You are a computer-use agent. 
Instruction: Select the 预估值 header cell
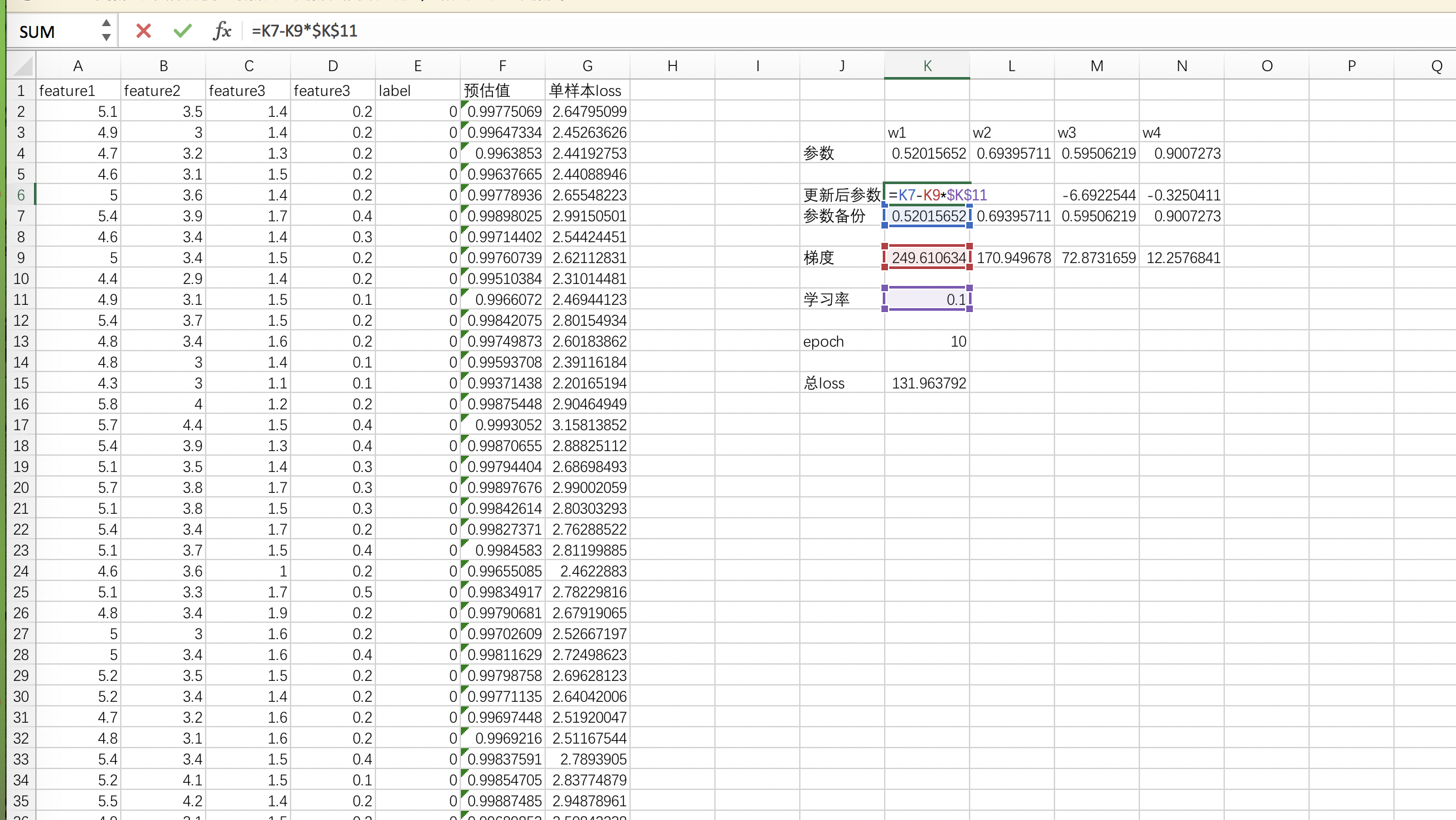point(502,91)
